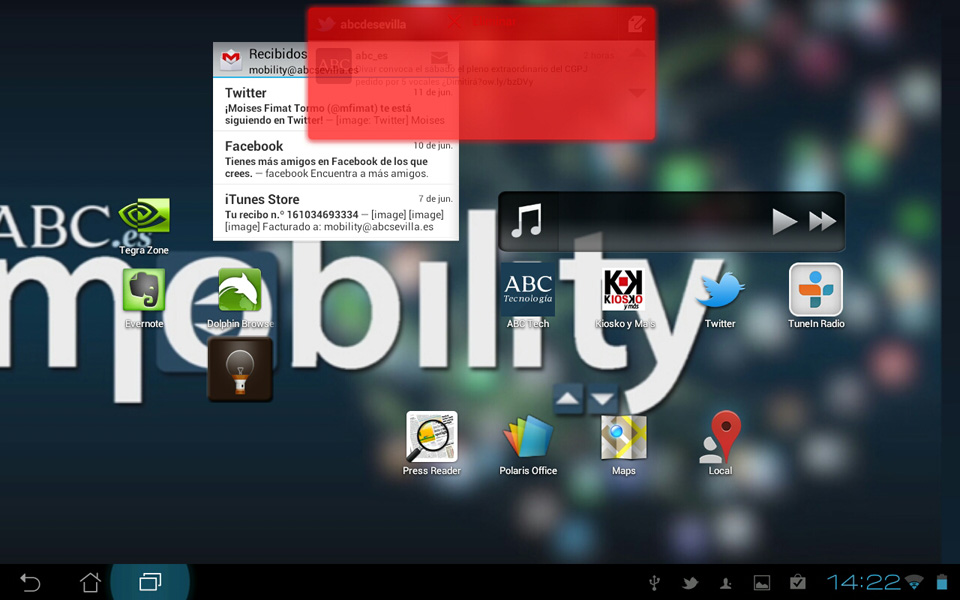Tap the Android back button
Viewport: 960px width, 600px height.
[31, 582]
